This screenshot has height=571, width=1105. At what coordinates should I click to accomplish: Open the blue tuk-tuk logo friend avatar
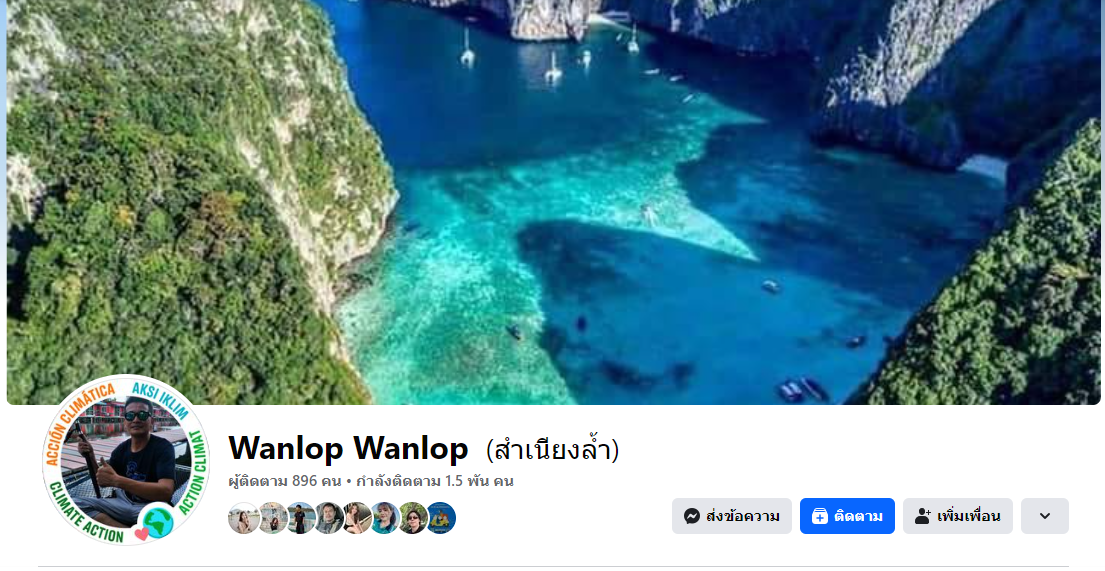pyautogui.click(x=441, y=518)
